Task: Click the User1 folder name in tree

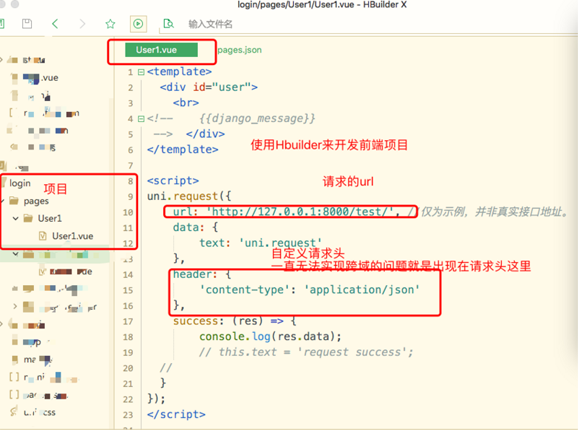Action: pyautogui.click(x=49, y=219)
